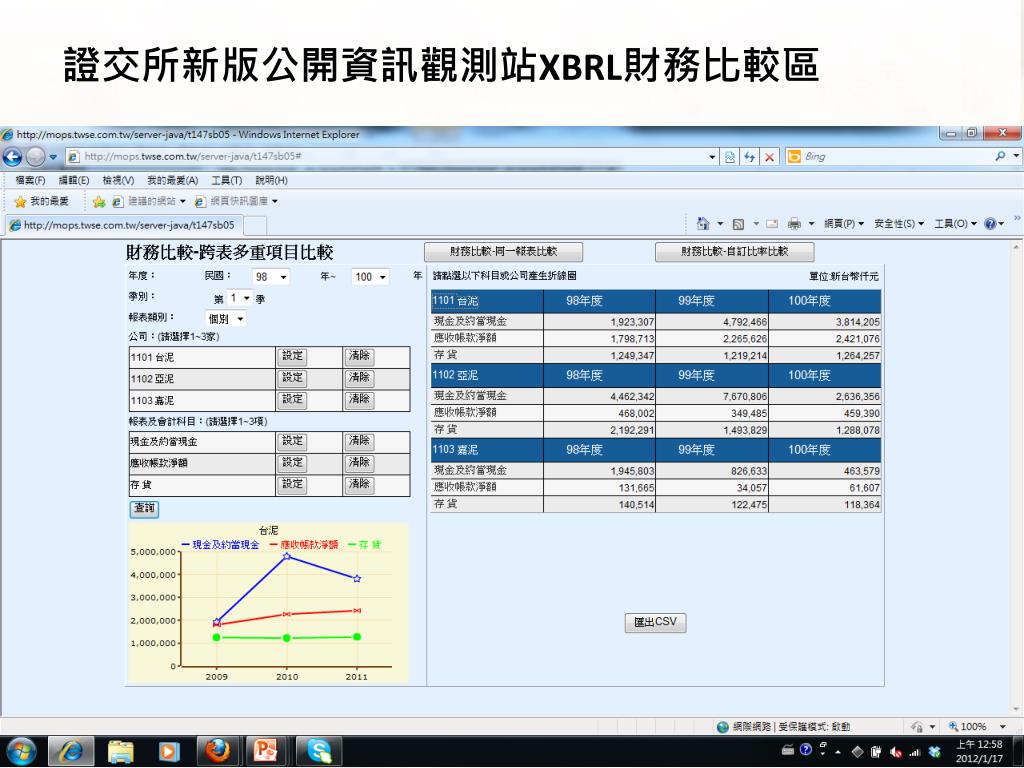This screenshot has width=1024, height=768.
Task: Open the end year dropdown showing 100
Action: click(x=370, y=277)
